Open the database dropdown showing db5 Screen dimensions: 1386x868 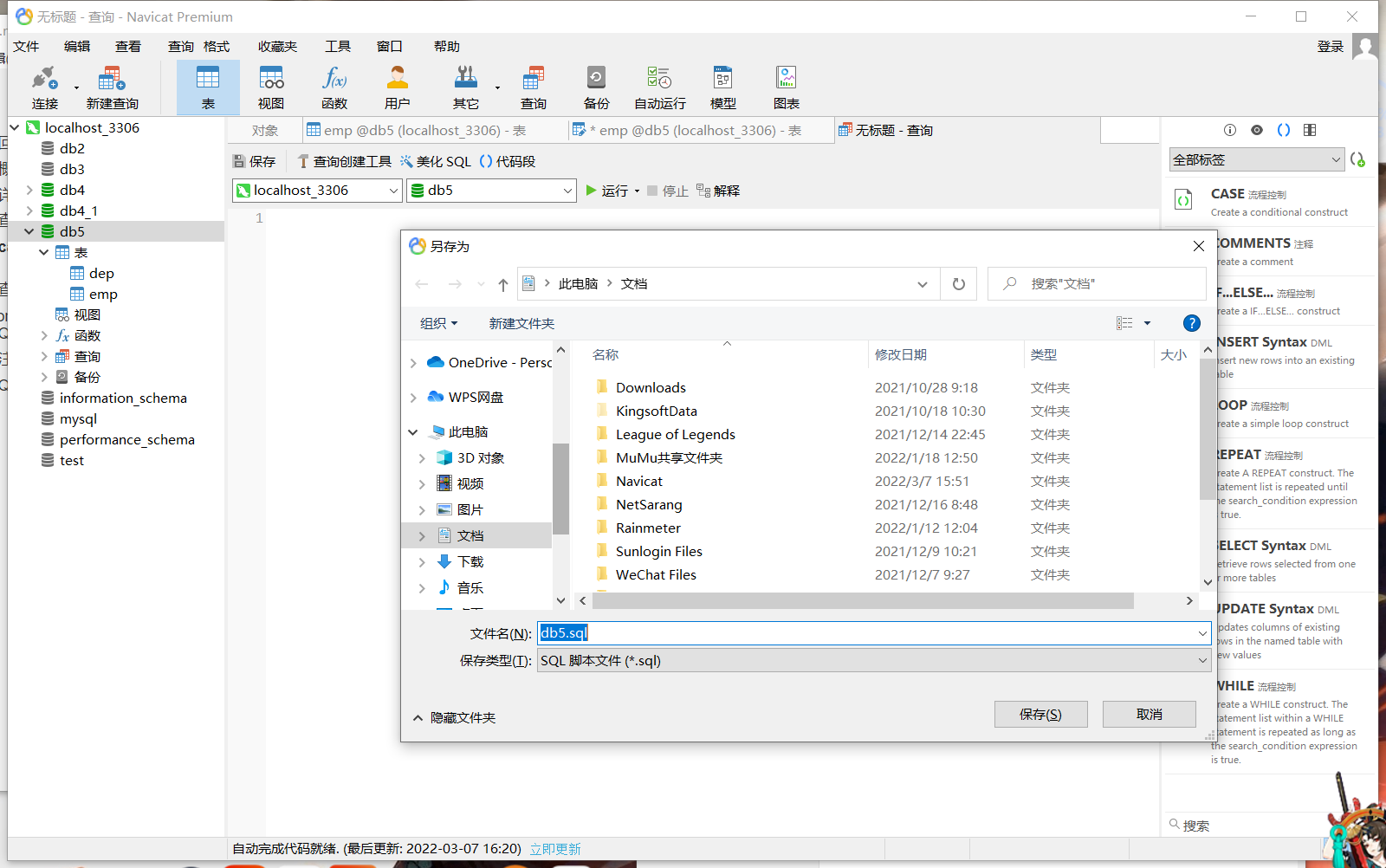[491, 191]
